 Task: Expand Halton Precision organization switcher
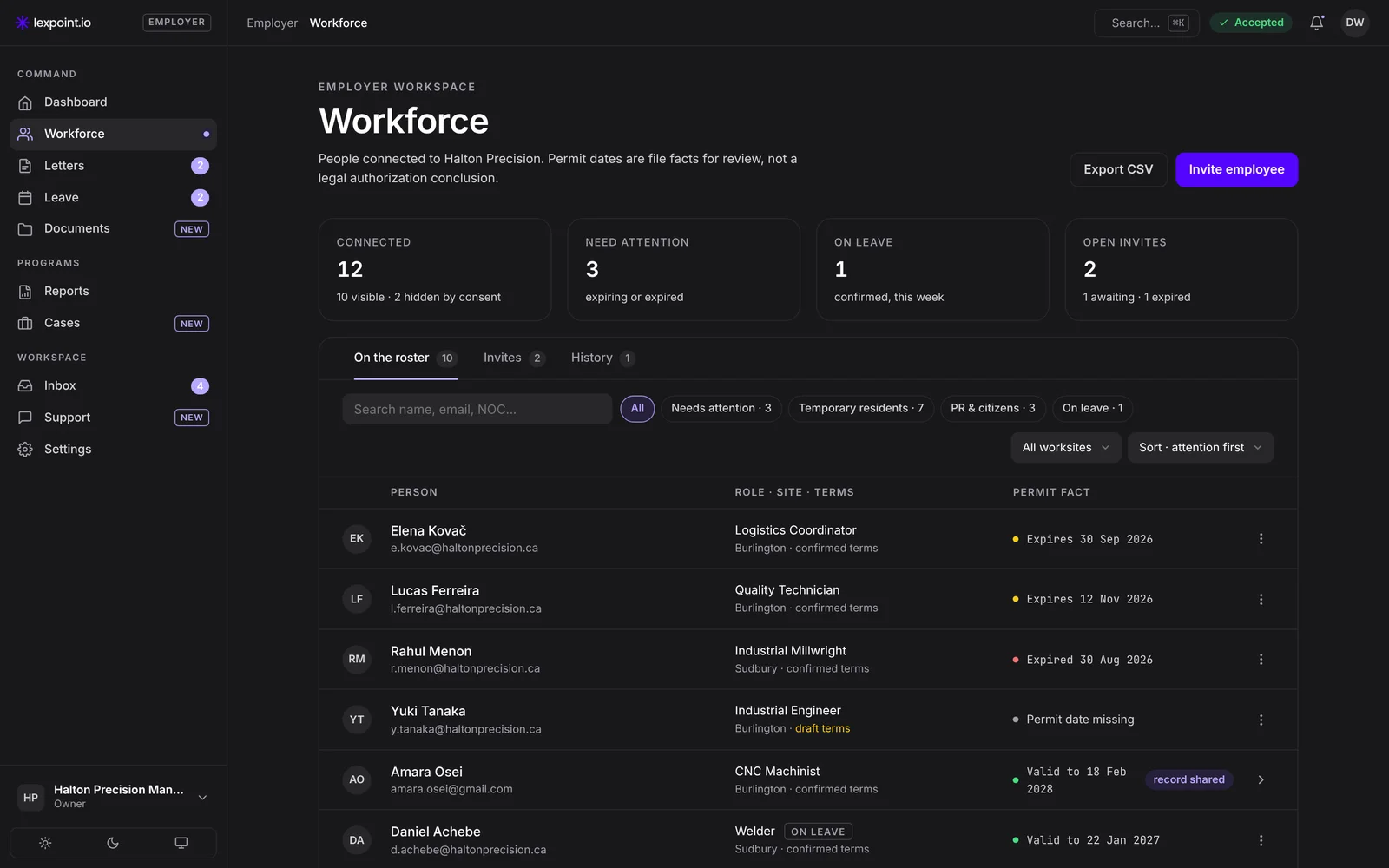(113, 797)
